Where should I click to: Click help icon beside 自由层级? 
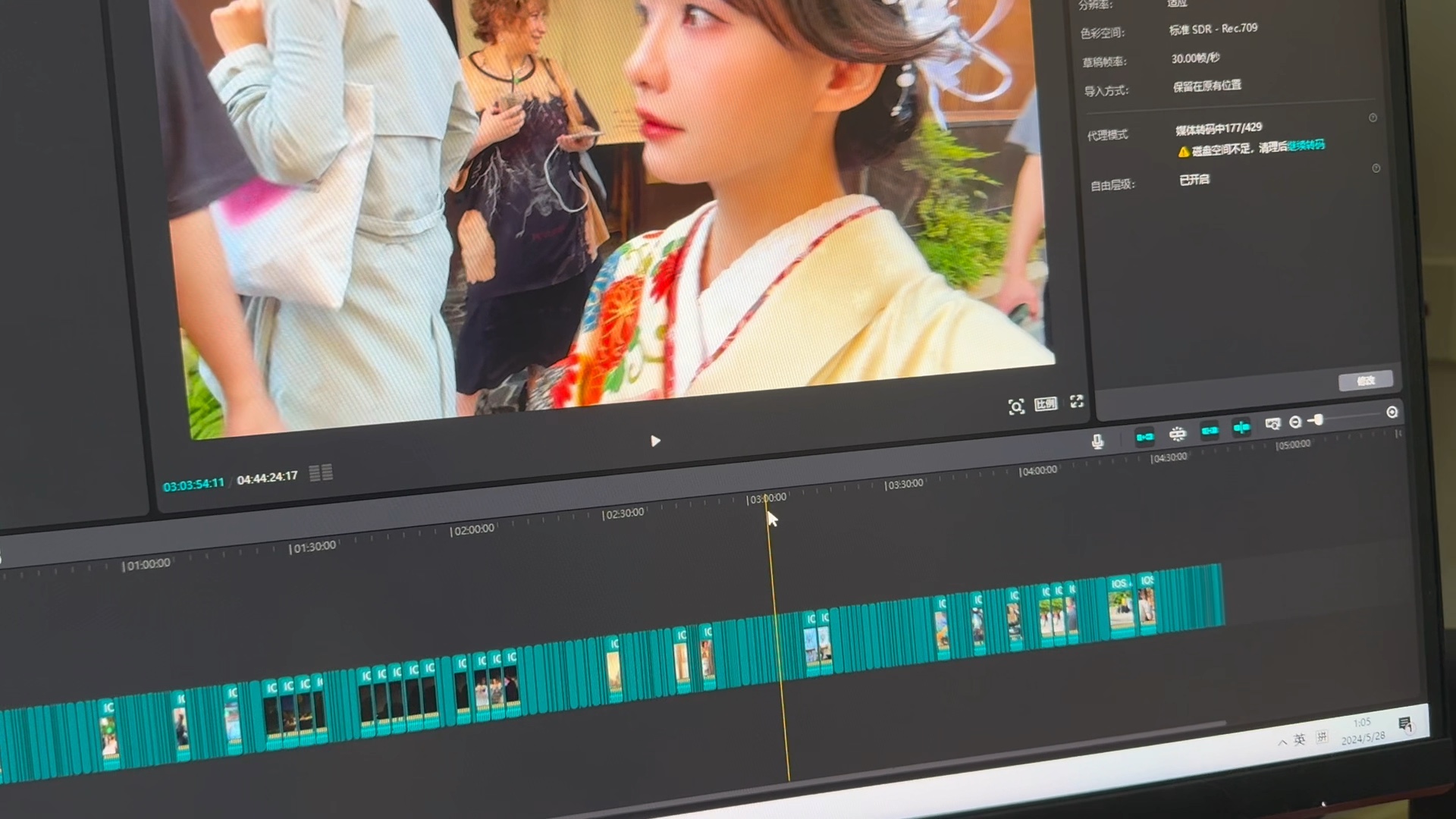[x=1376, y=168]
